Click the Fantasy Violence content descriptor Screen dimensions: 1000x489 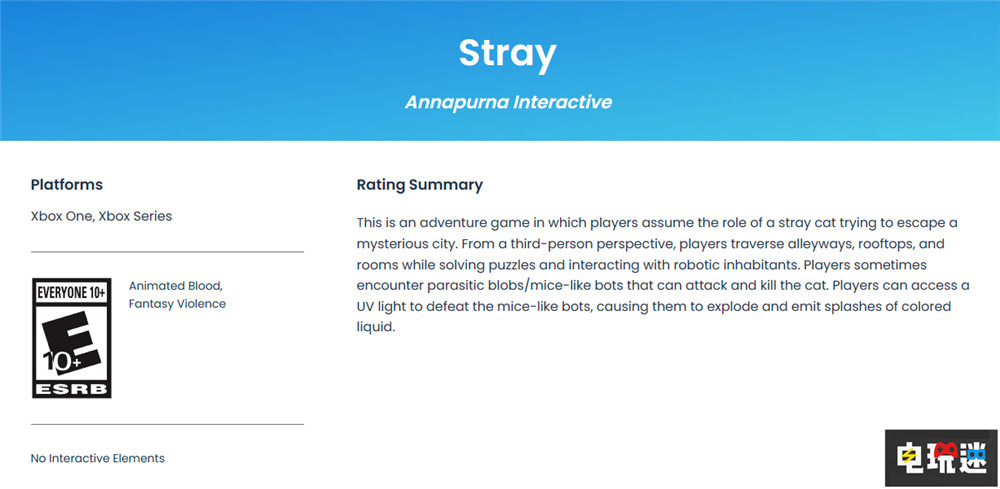(x=177, y=304)
